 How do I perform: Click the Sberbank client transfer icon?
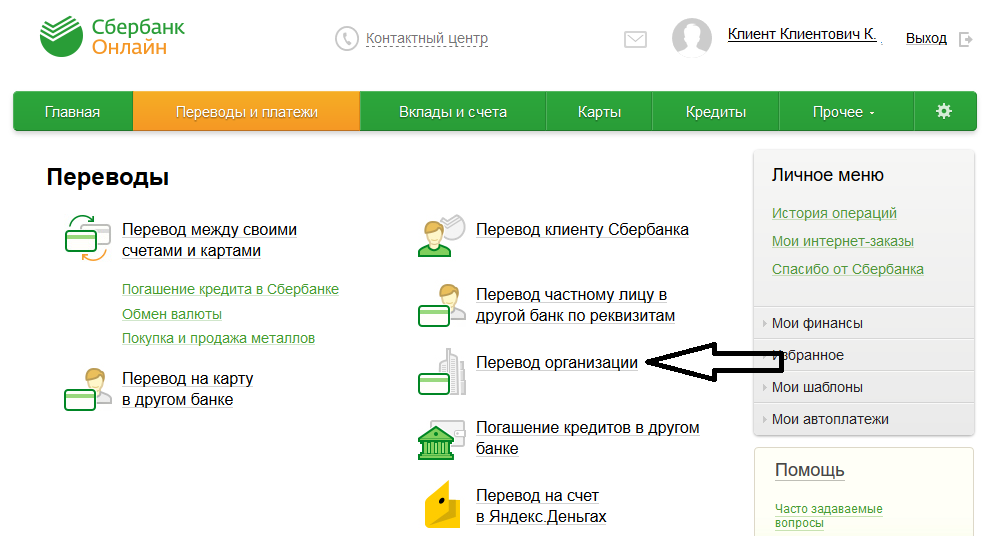[442, 236]
